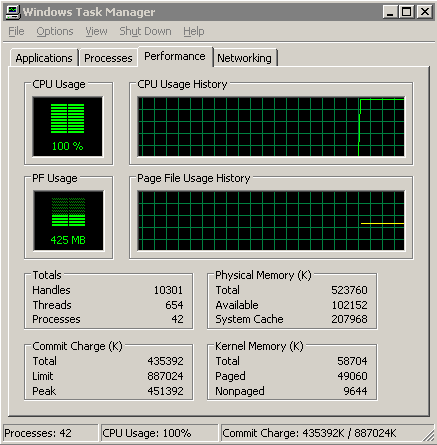Switch to the Networking tab

click(244, 58)
